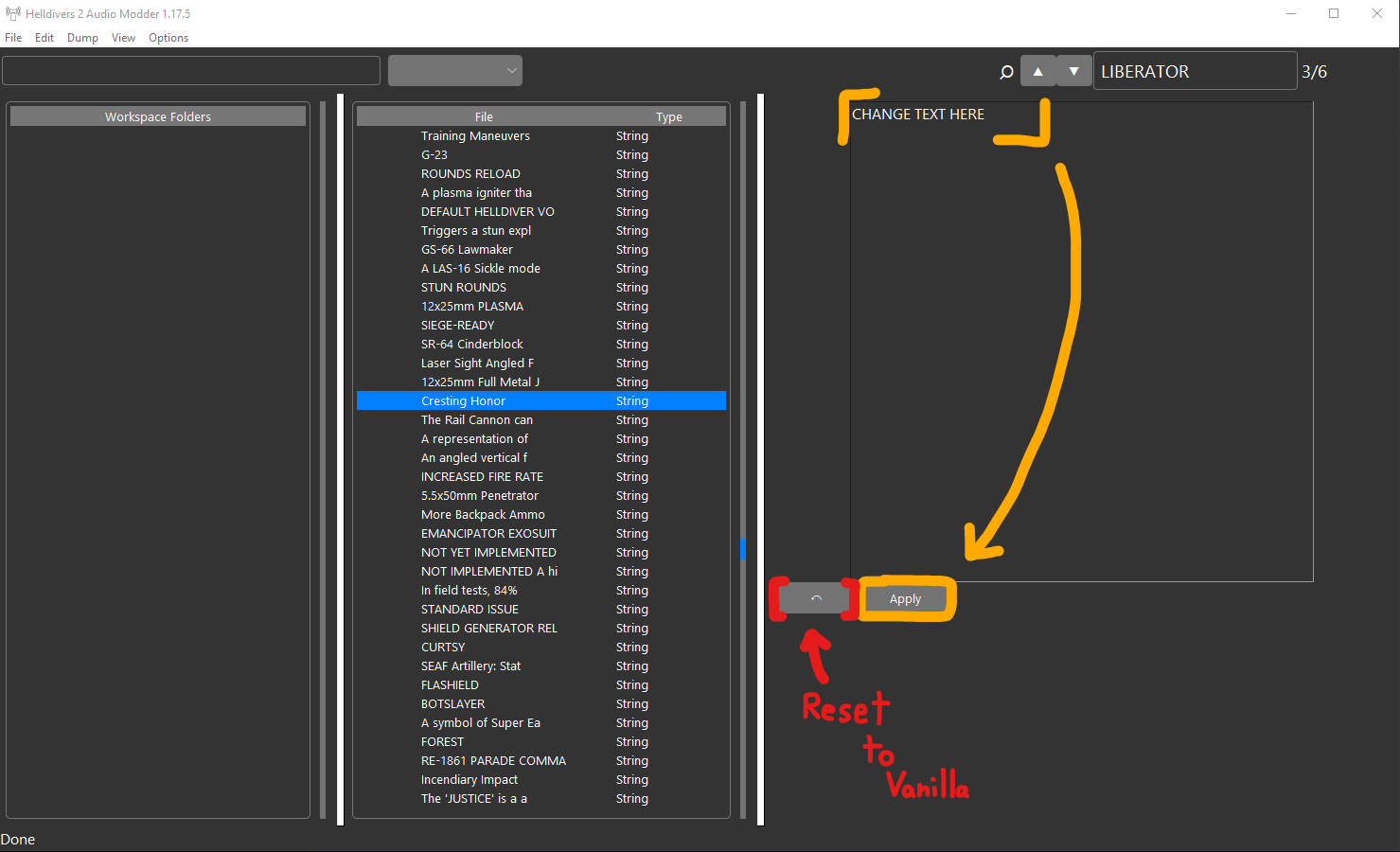Open the Dump menu
Viewport: 1400px width, 852px height.
[82, 38]
